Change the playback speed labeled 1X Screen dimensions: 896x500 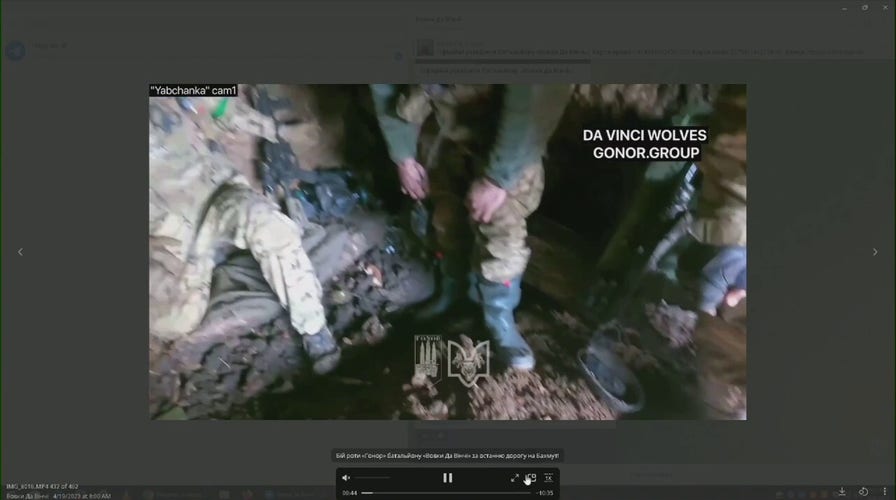click(548, 478)
